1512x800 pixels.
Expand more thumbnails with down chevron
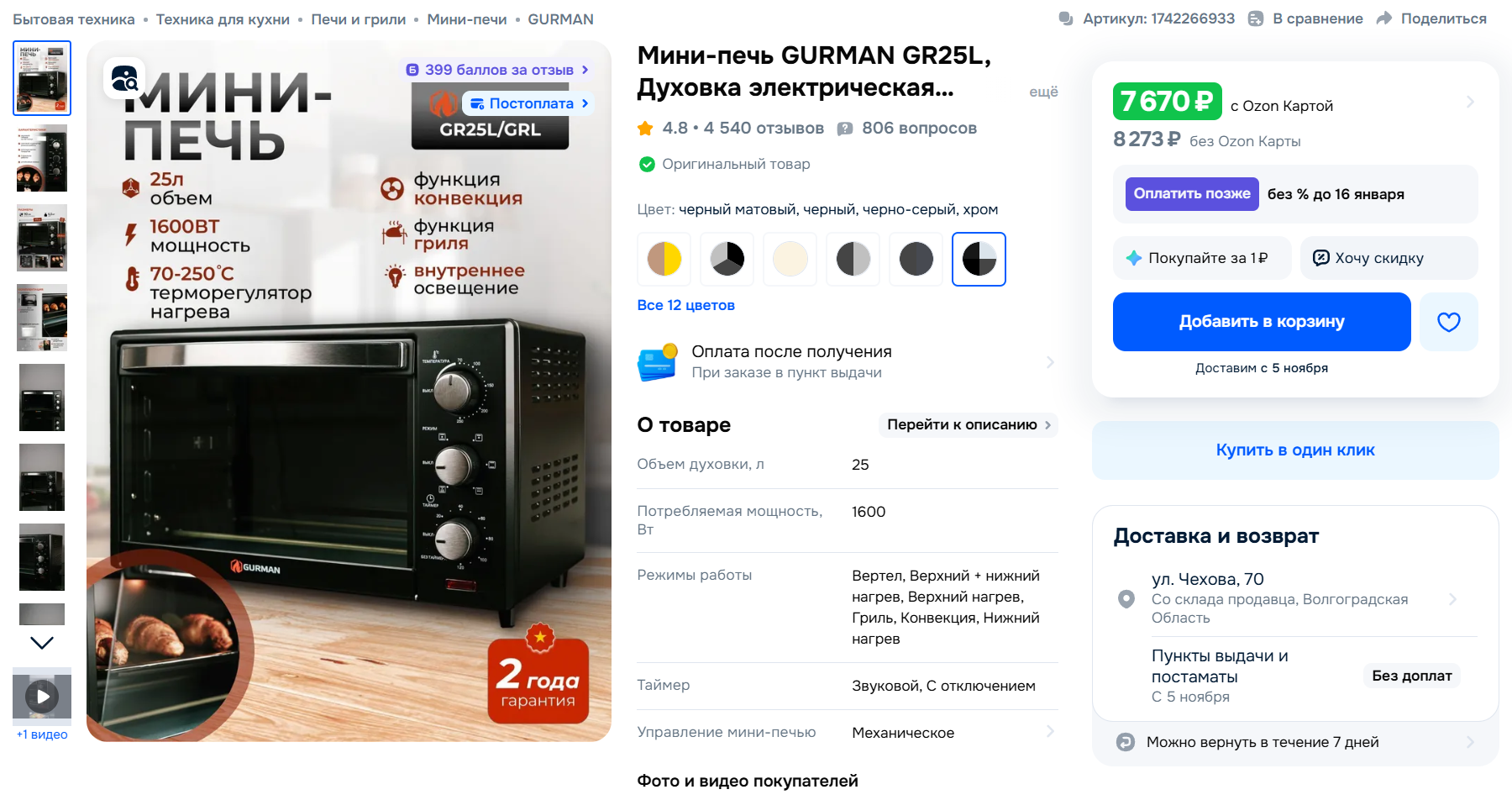coord(42,643)
